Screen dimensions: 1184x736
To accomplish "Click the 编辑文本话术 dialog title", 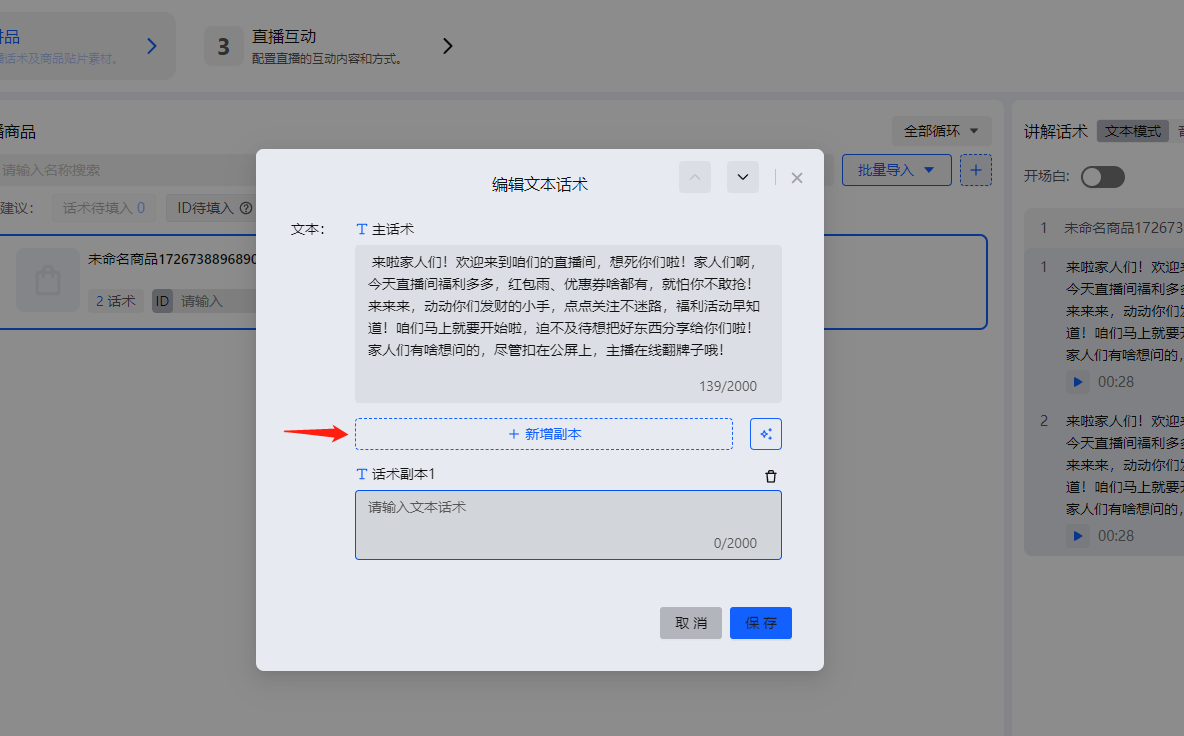I will (x=539, y=184).
